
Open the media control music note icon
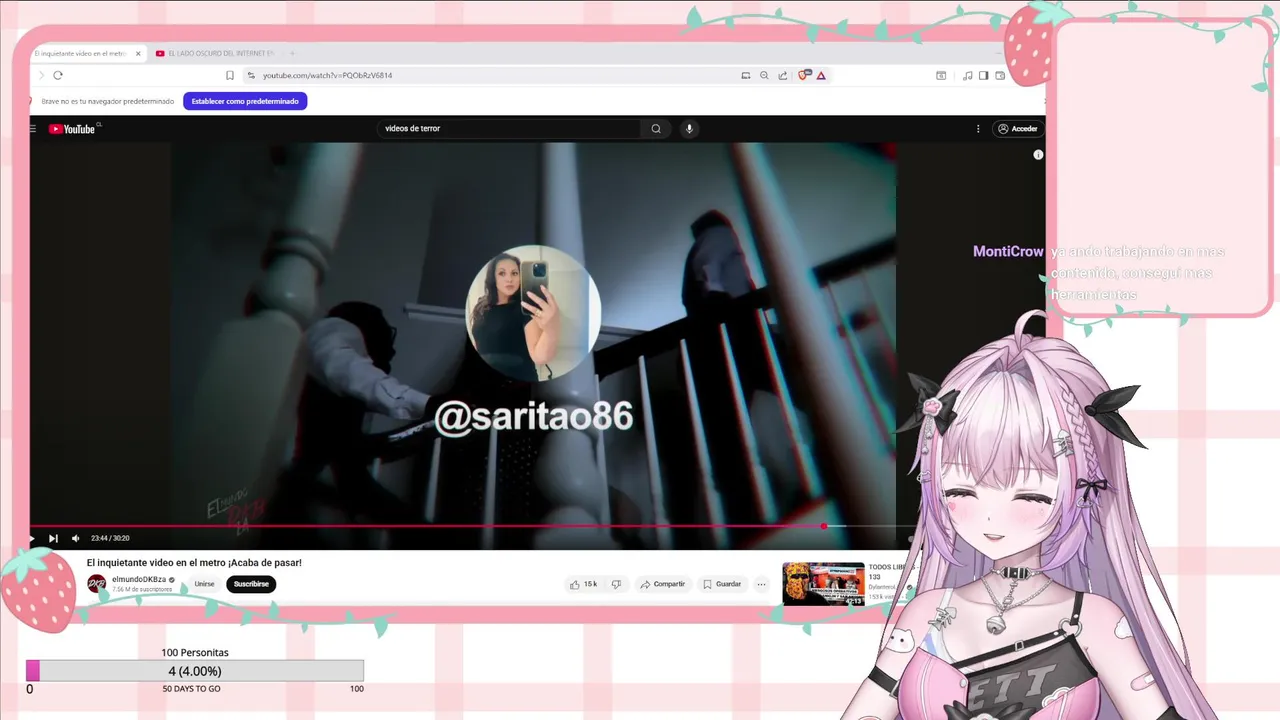tap(967, 75)
